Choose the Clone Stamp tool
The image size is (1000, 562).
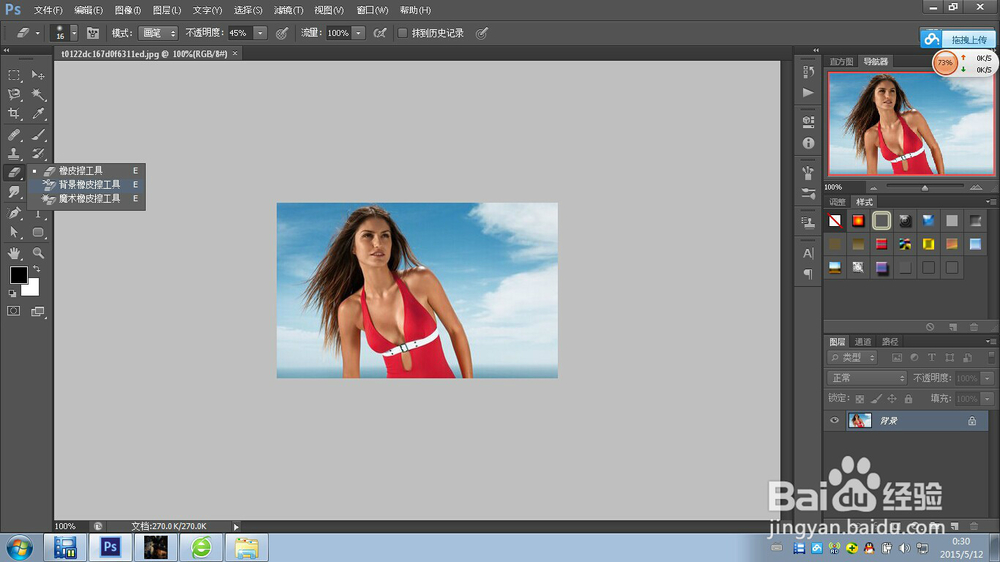pyautogui.click(x=14, y=154)
